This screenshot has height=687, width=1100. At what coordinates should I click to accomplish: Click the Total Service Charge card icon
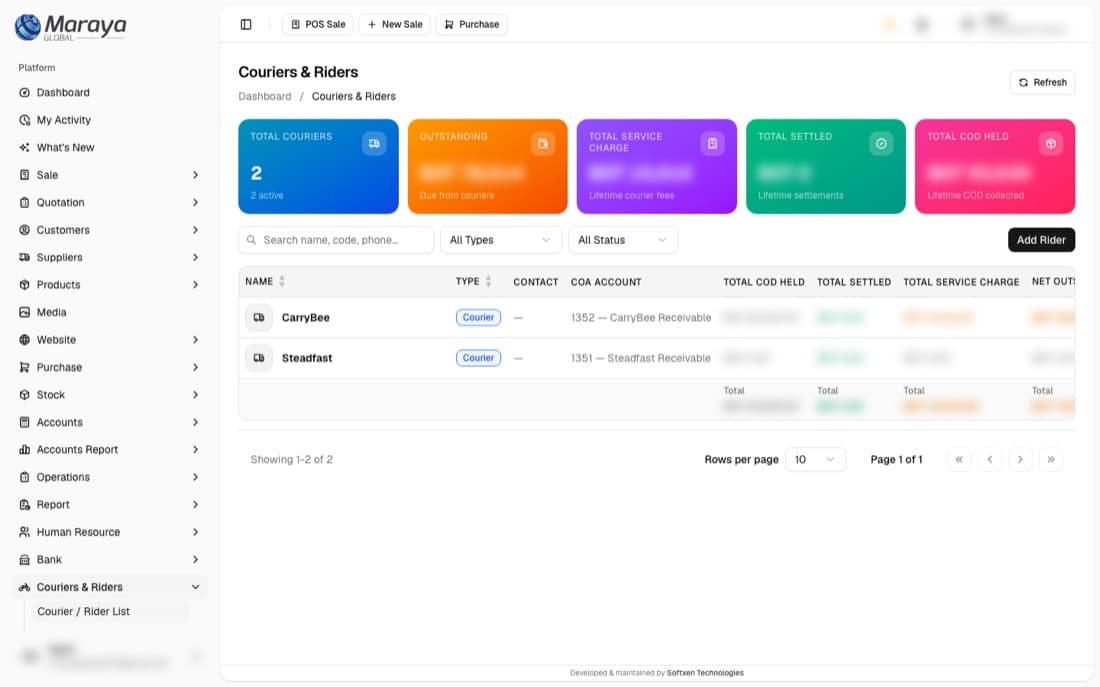pos(712,143)
